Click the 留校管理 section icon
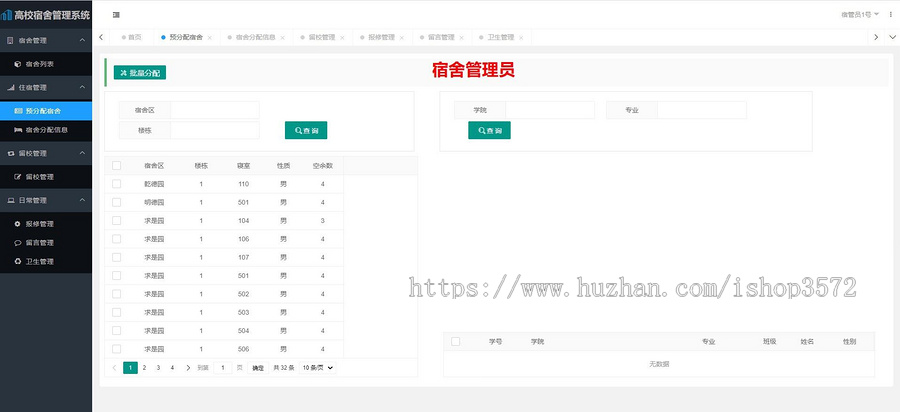This screenshot has height=412, width=900. [10, 154]
